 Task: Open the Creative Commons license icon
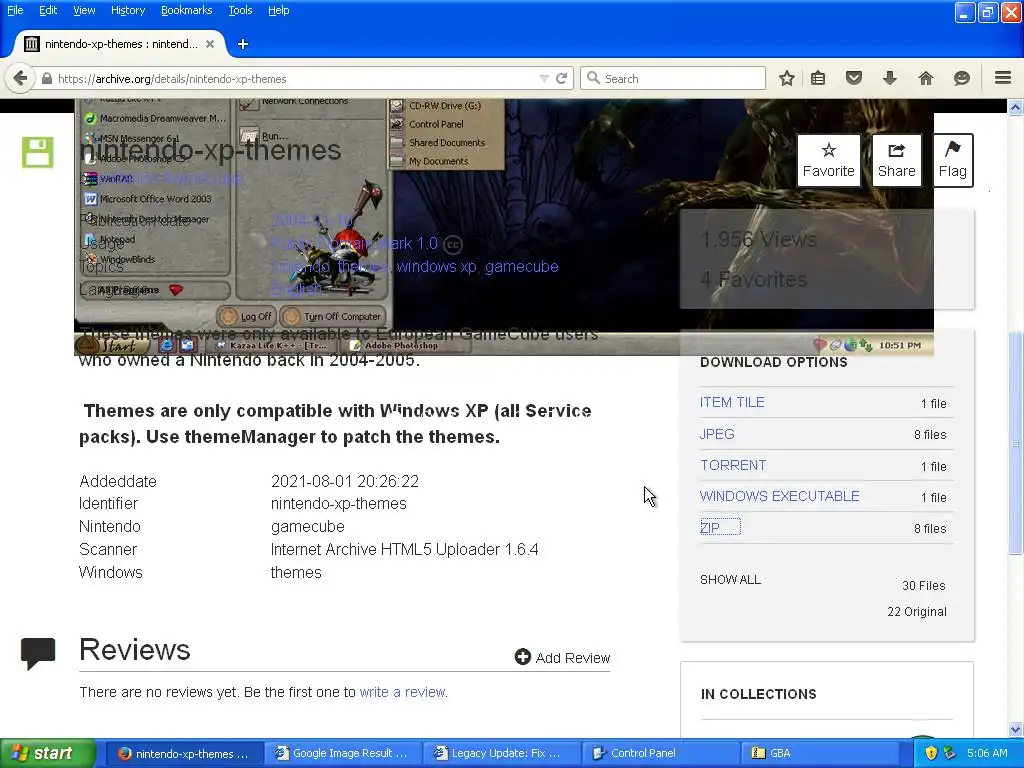(453, 244)
